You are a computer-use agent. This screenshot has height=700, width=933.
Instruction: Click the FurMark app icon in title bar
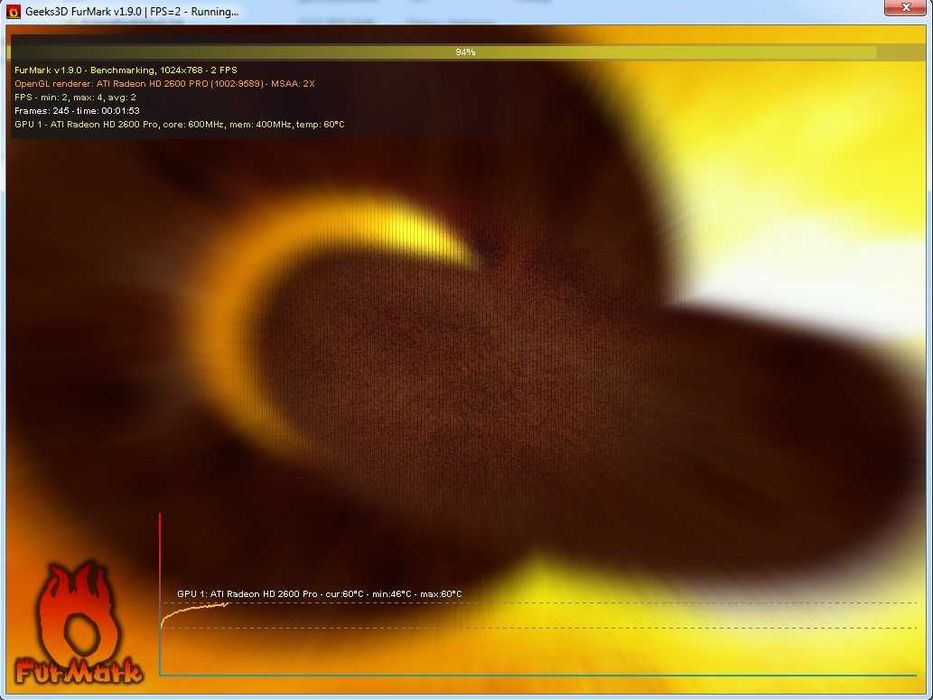coord(13,11)
